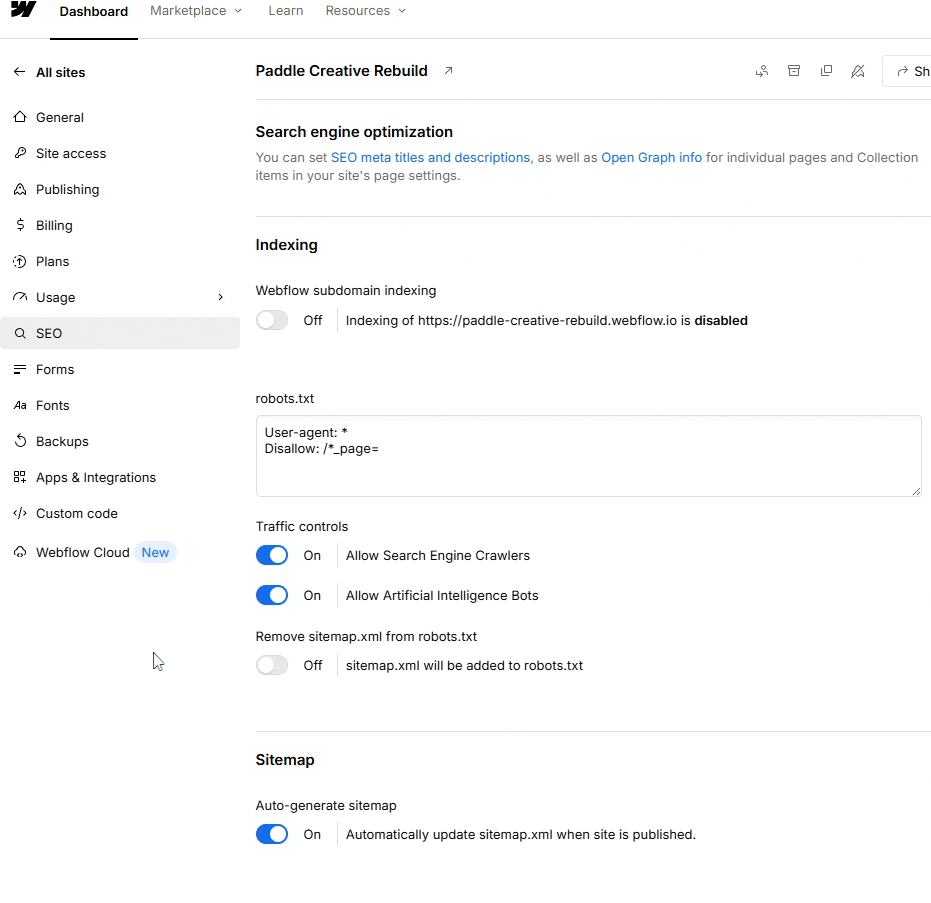Toggle Auto-generate sitemap switch
931x903 pixels.
(272, 835)
